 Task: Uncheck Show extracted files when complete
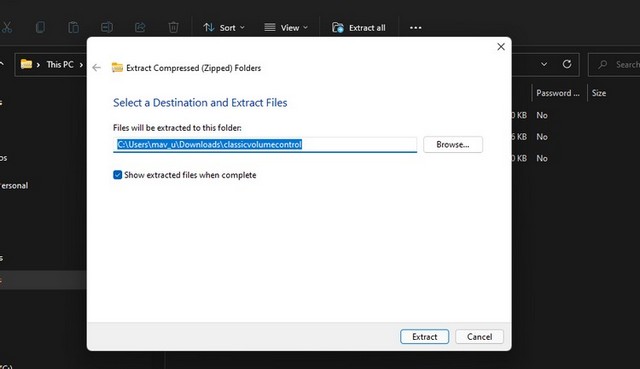tap(118, 175)
